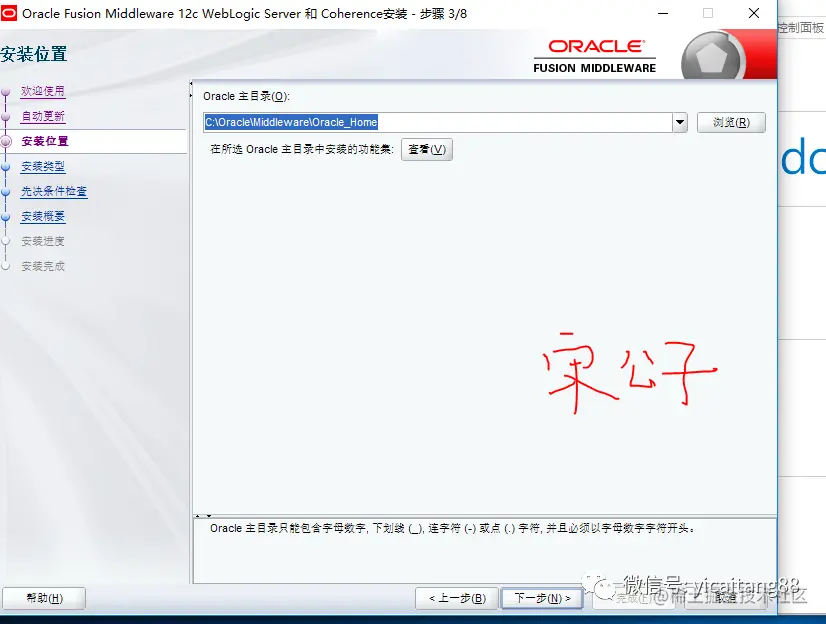
Task: Minimize the installer window
Action: pyautogui.click(x=663, y=14)
